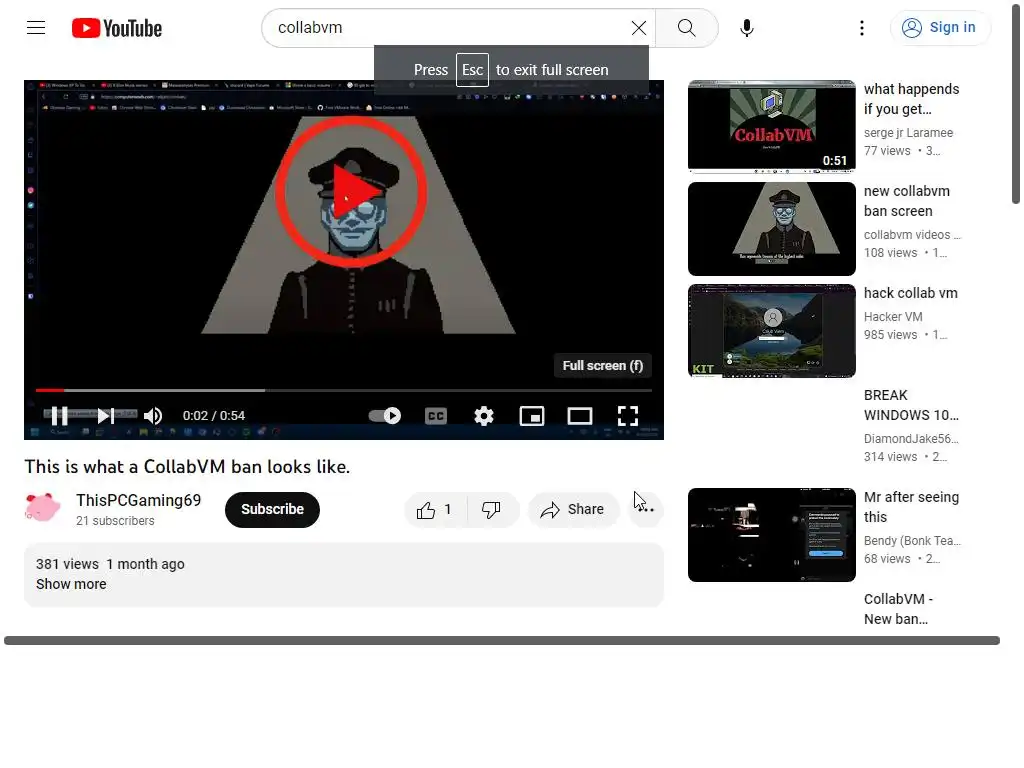
Task: Open 'hack collab vm' thumbnail
Action: click(x=771, y=330)
